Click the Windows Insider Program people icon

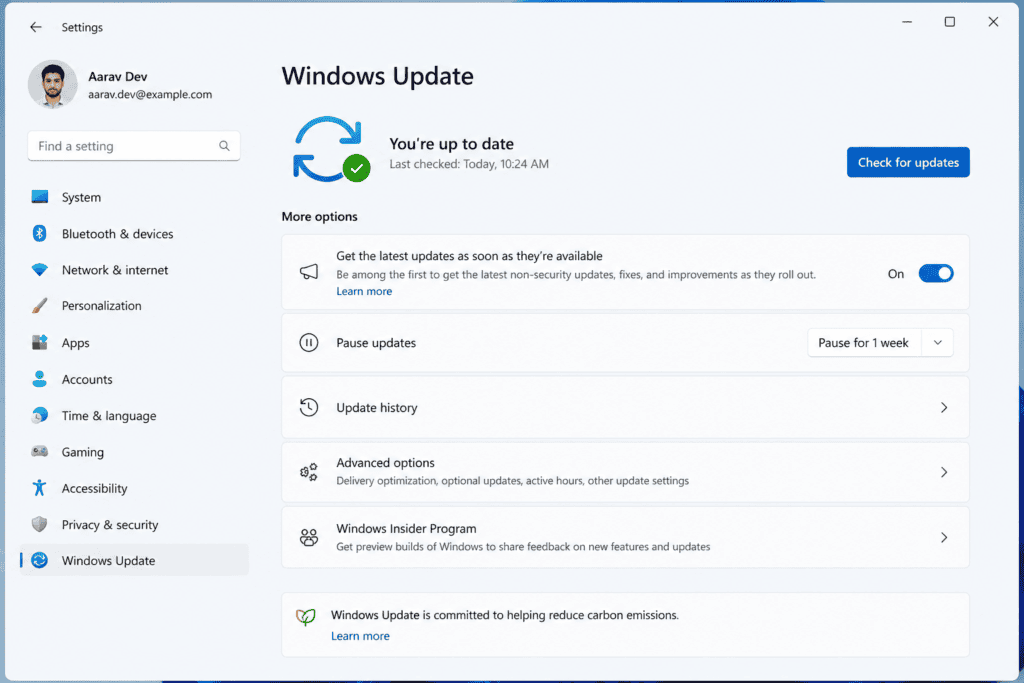tap(309, 537)
